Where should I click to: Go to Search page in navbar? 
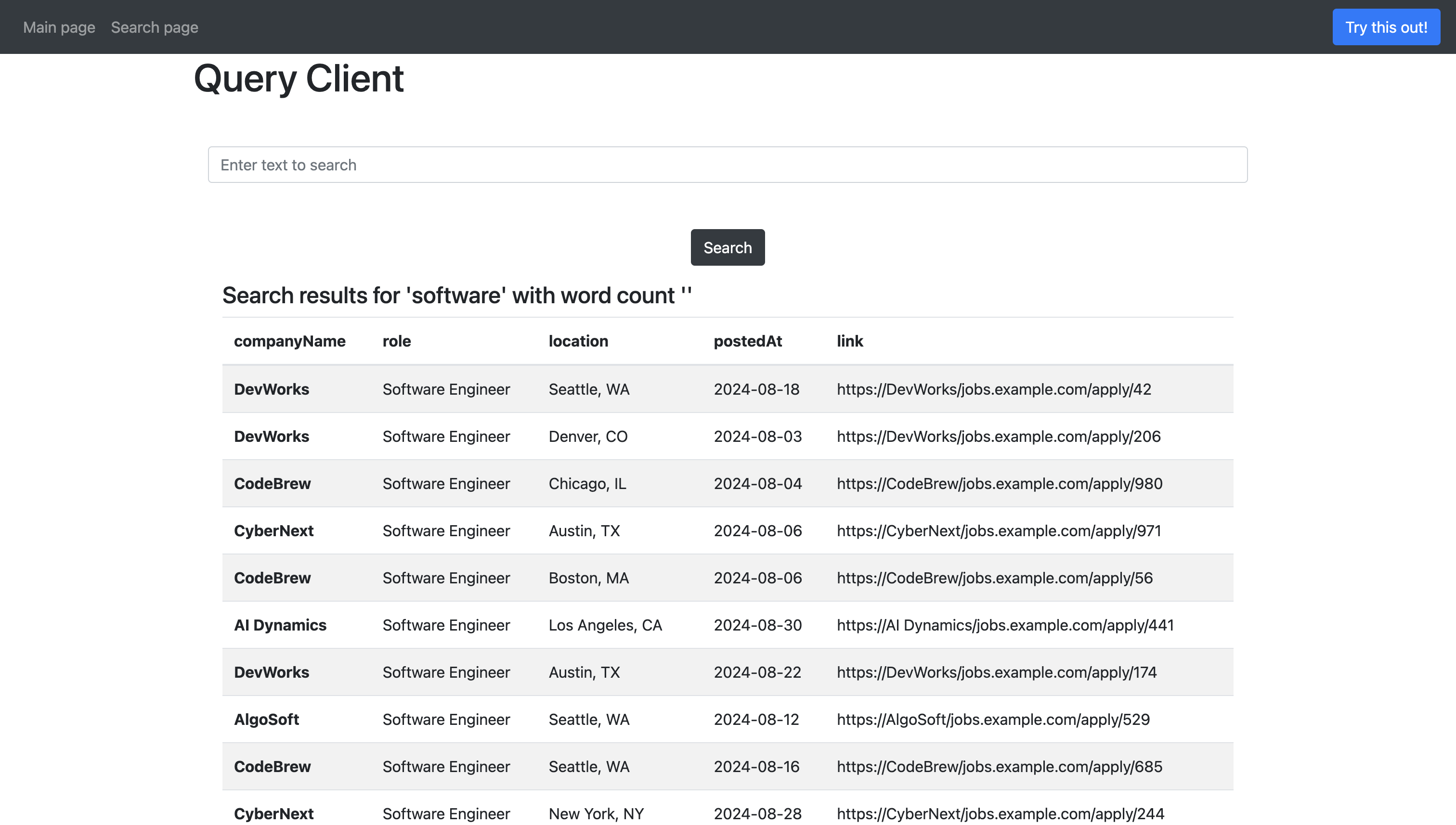[154, 27]
